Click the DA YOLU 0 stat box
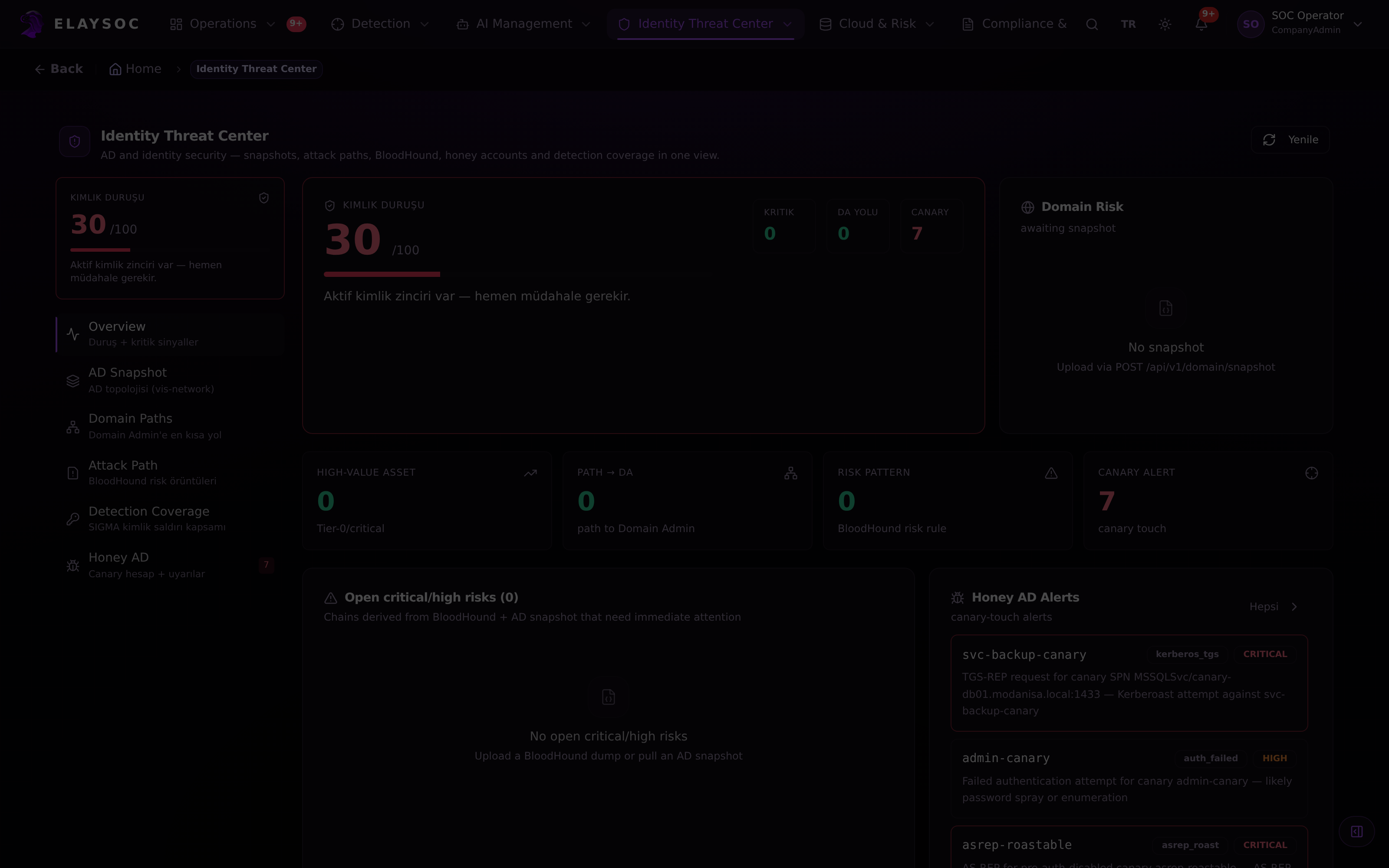The image size is (1389, 868). tap(859, 226)
